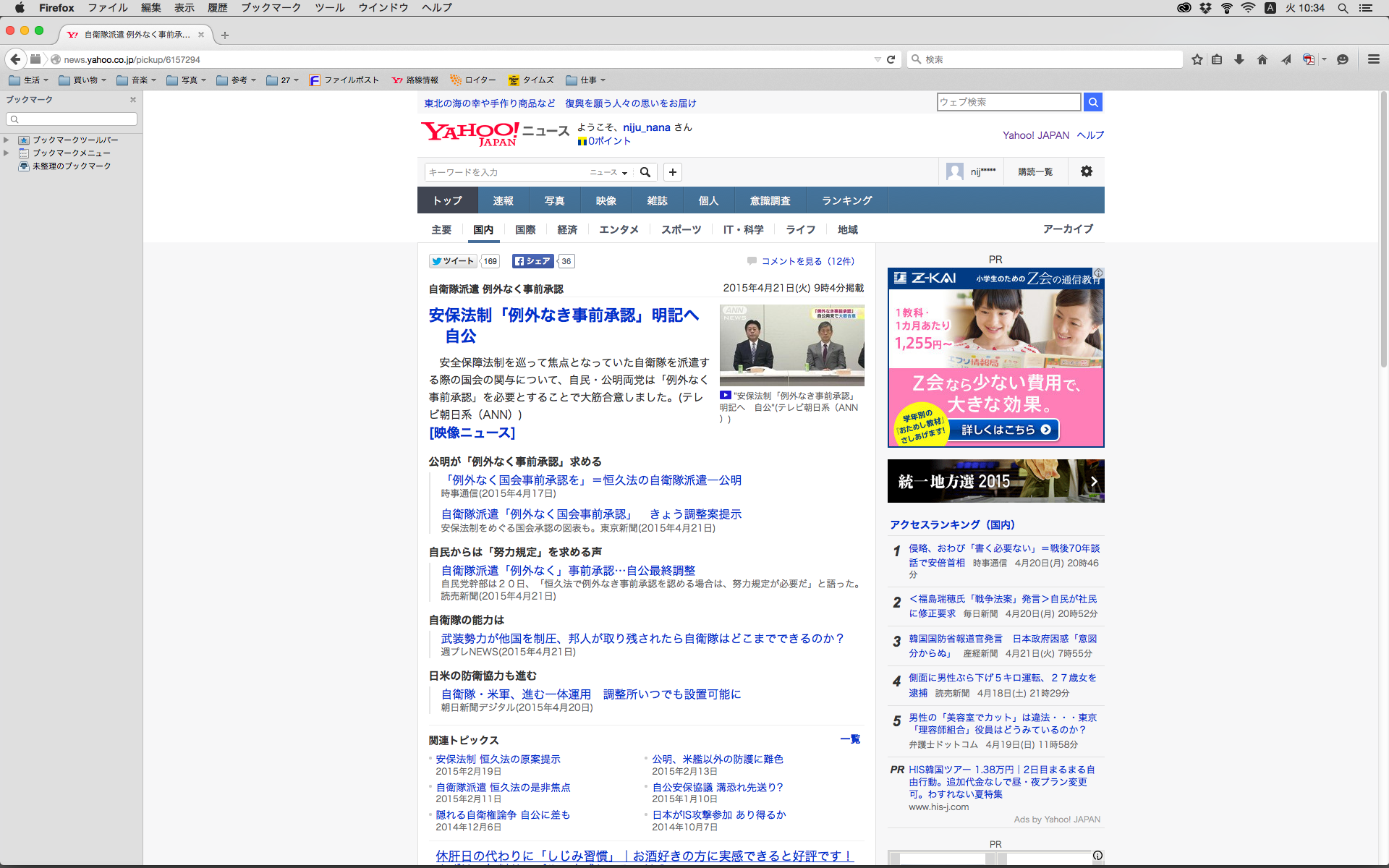Click the Firefox reload page icon

click(x=891, y=59)
